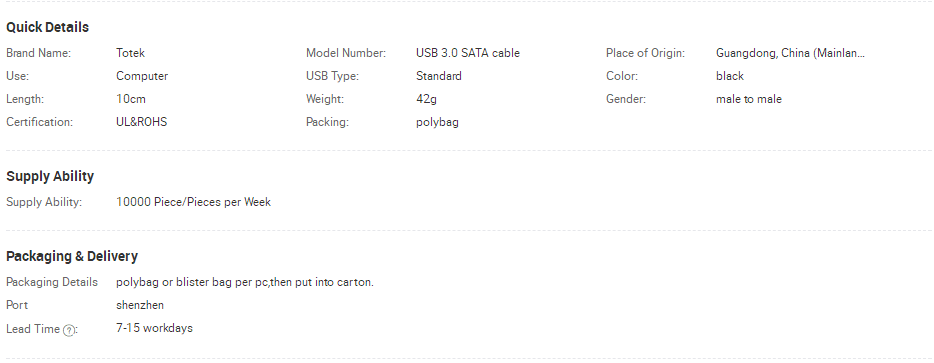Viewport: 934px width, 363px height.
Task: Click the 7-15 workdays lead time value
Action: click(x=154, y=328)
